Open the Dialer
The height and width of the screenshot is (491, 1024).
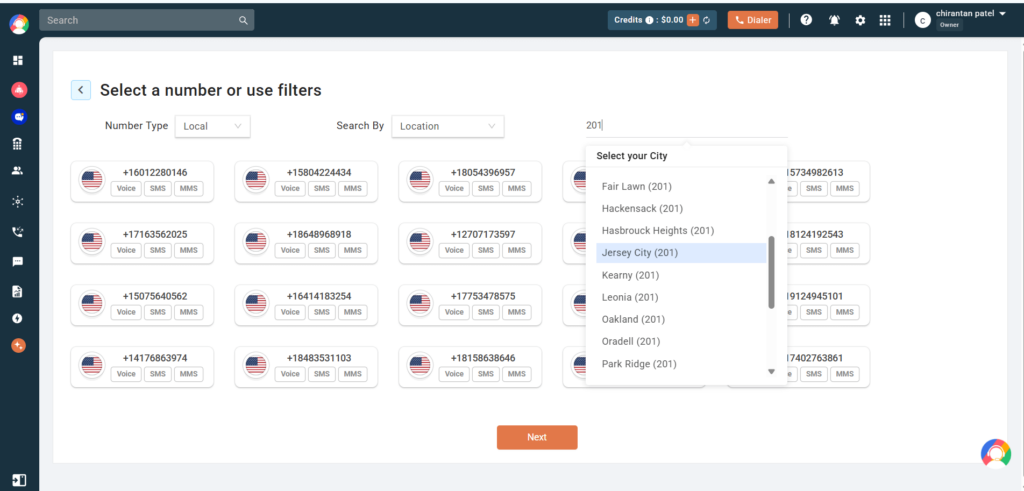tap(752, 20)
